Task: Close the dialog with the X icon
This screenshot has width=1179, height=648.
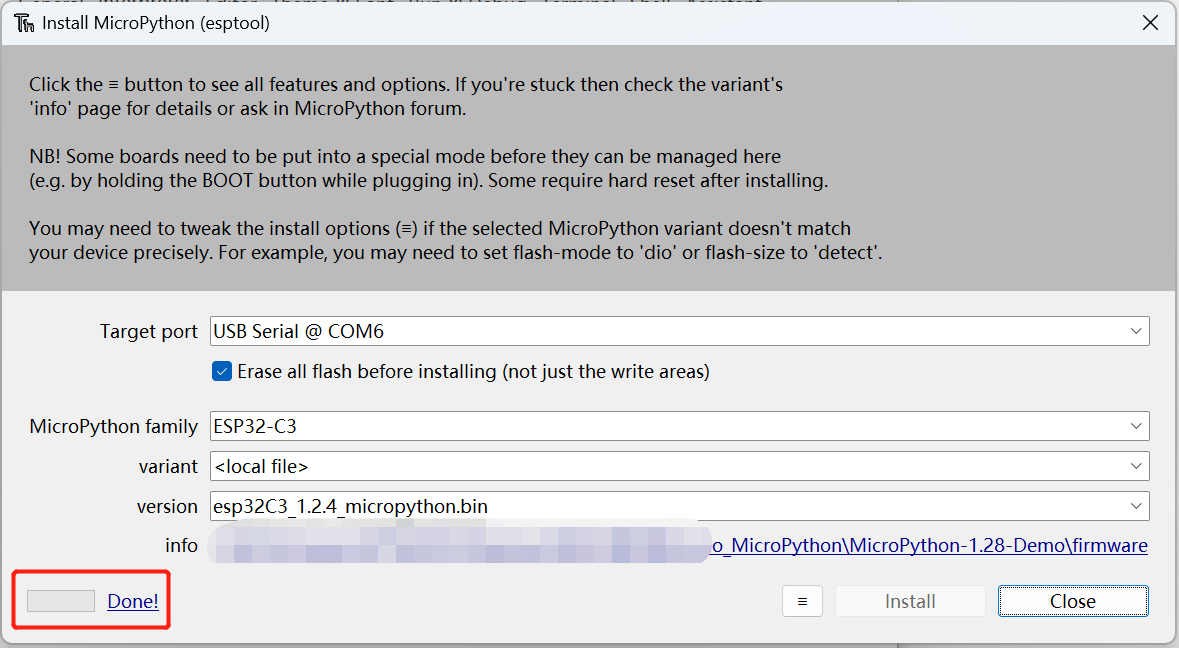Action: pyautogui.click(x=1150, y=23)
